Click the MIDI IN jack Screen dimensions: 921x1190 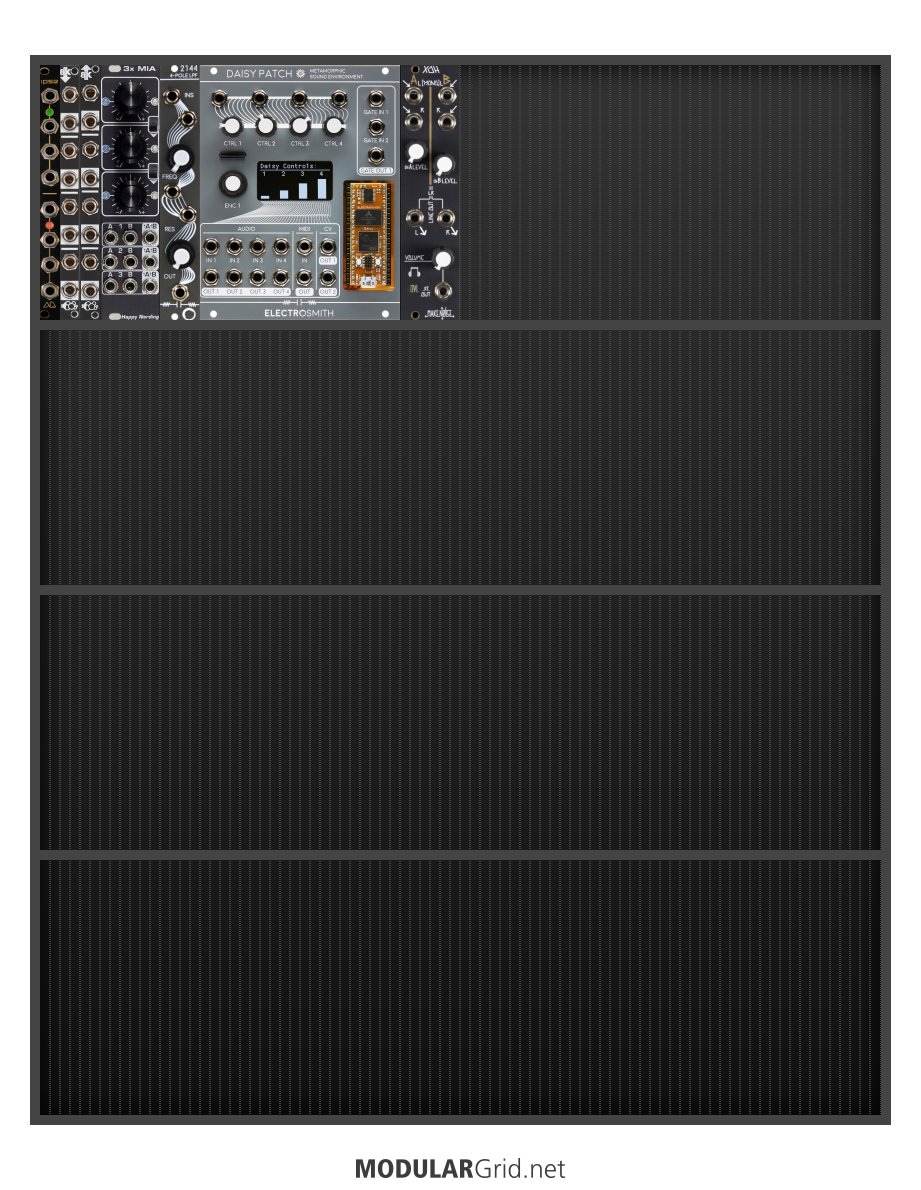point(304,246)
